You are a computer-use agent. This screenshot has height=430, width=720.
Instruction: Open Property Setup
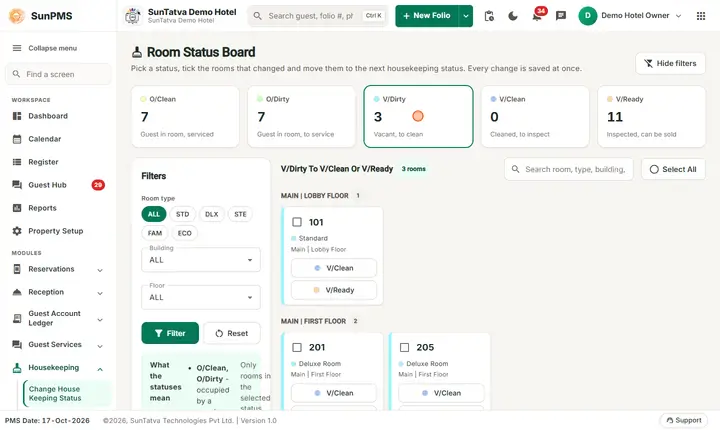(58, 231)
